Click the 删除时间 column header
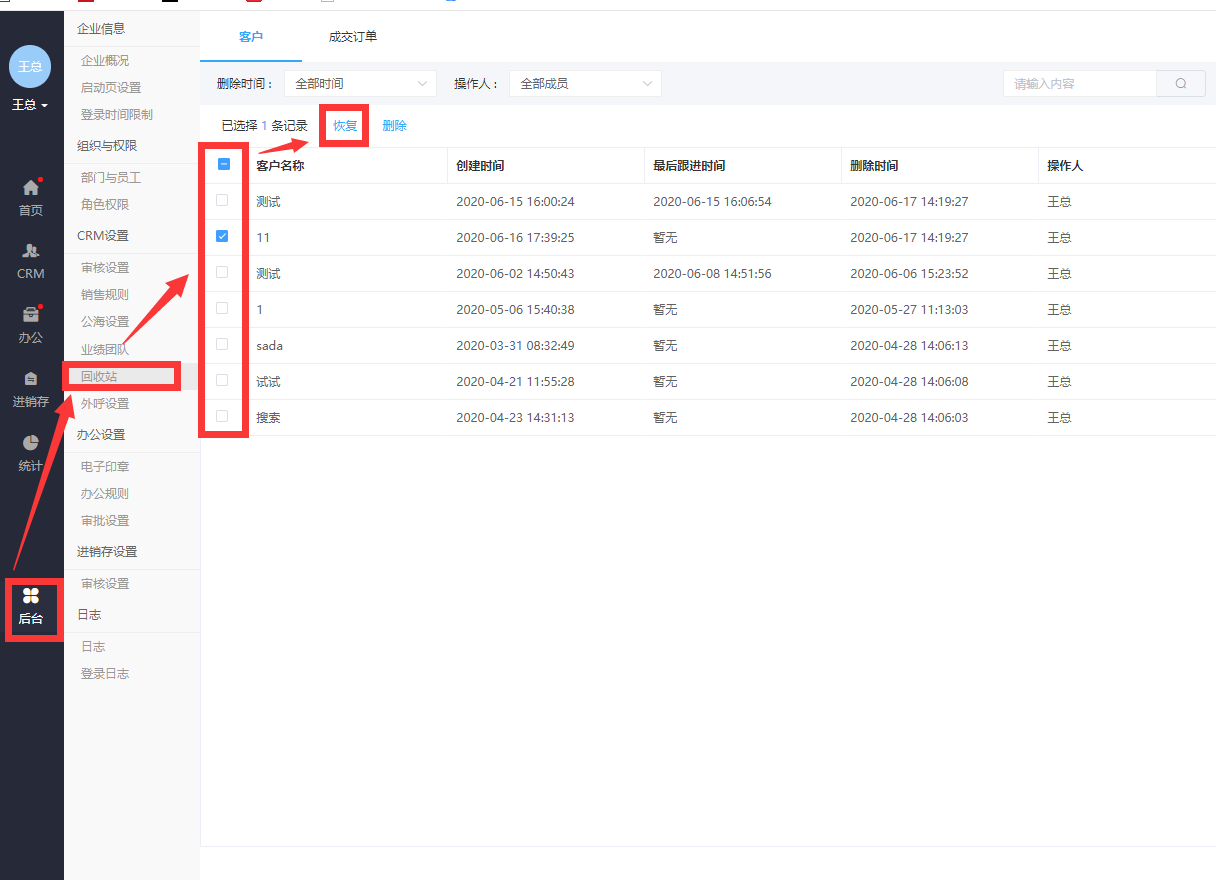The height and width of the screenshot is (880, 1216). click(874, 166)
